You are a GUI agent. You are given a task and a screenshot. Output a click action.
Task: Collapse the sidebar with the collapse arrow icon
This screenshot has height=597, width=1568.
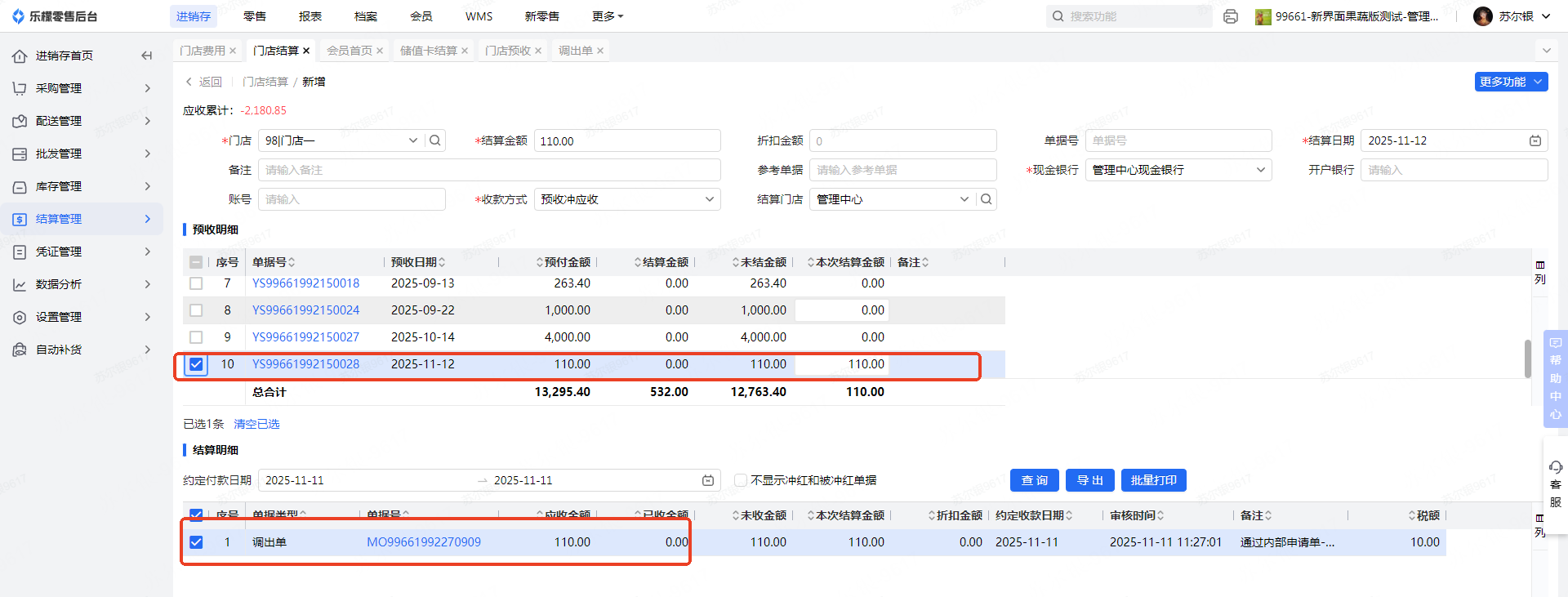click(147, 56)
